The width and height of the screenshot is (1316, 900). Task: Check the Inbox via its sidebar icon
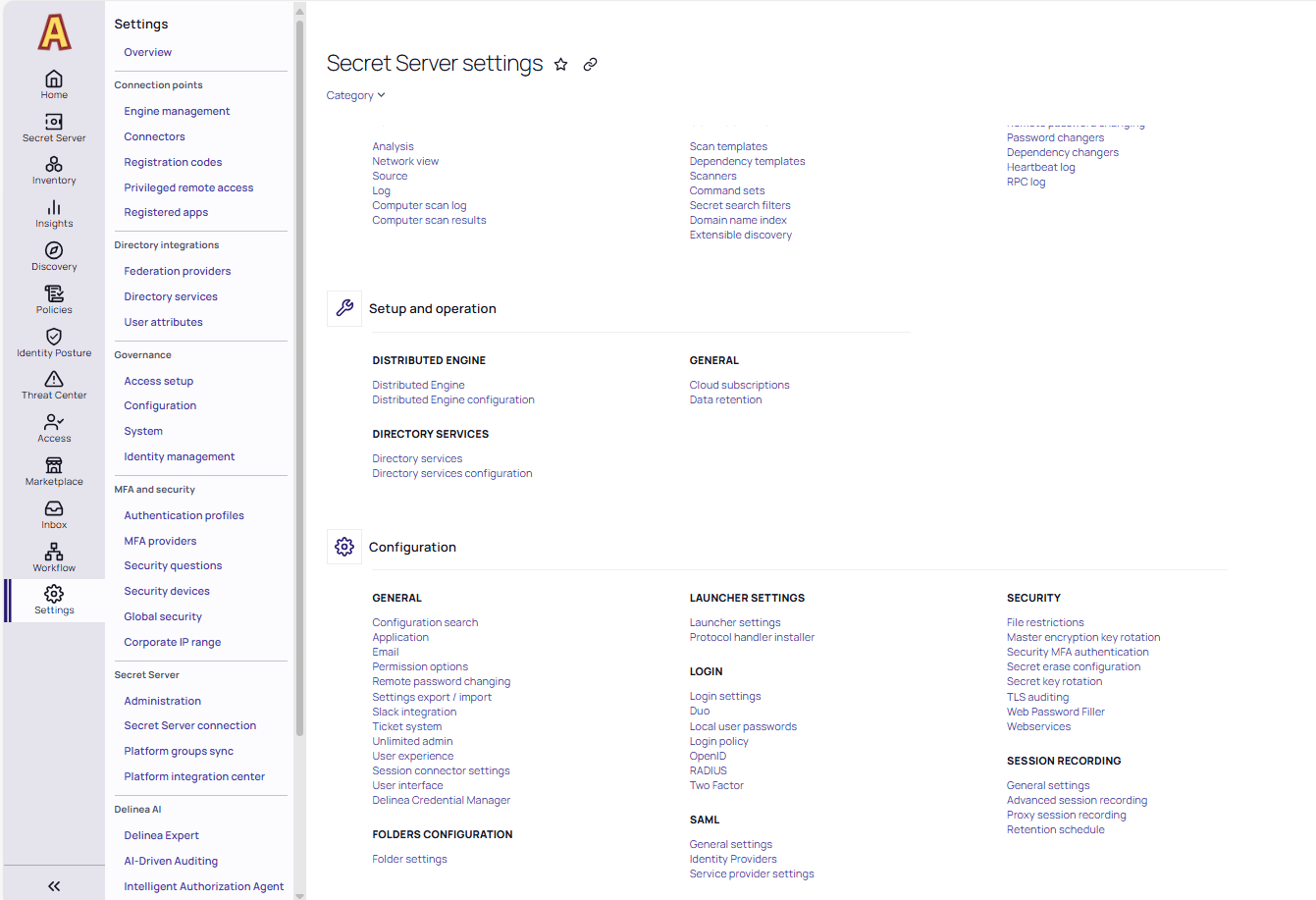coord(54,513)
